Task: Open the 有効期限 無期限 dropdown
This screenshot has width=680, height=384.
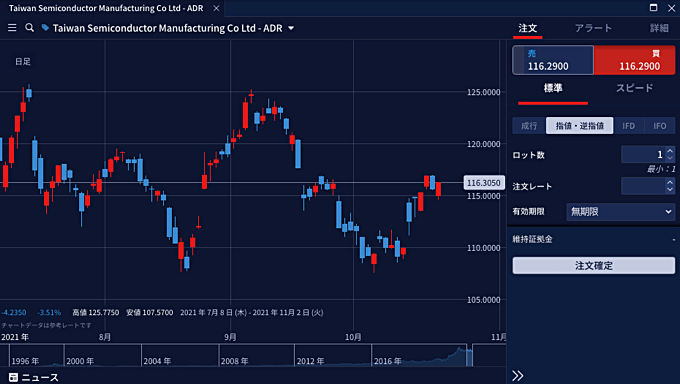Action: pos(621,212)
